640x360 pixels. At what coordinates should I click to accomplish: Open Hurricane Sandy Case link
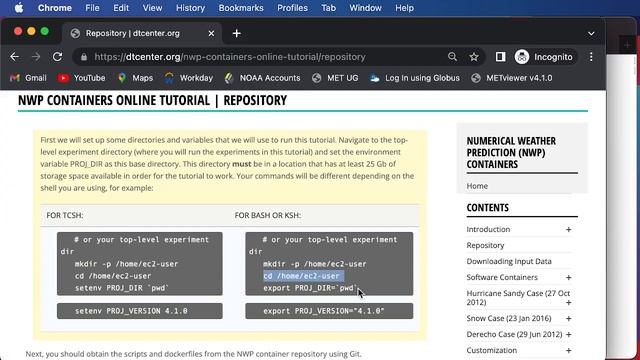coord(518,298)
